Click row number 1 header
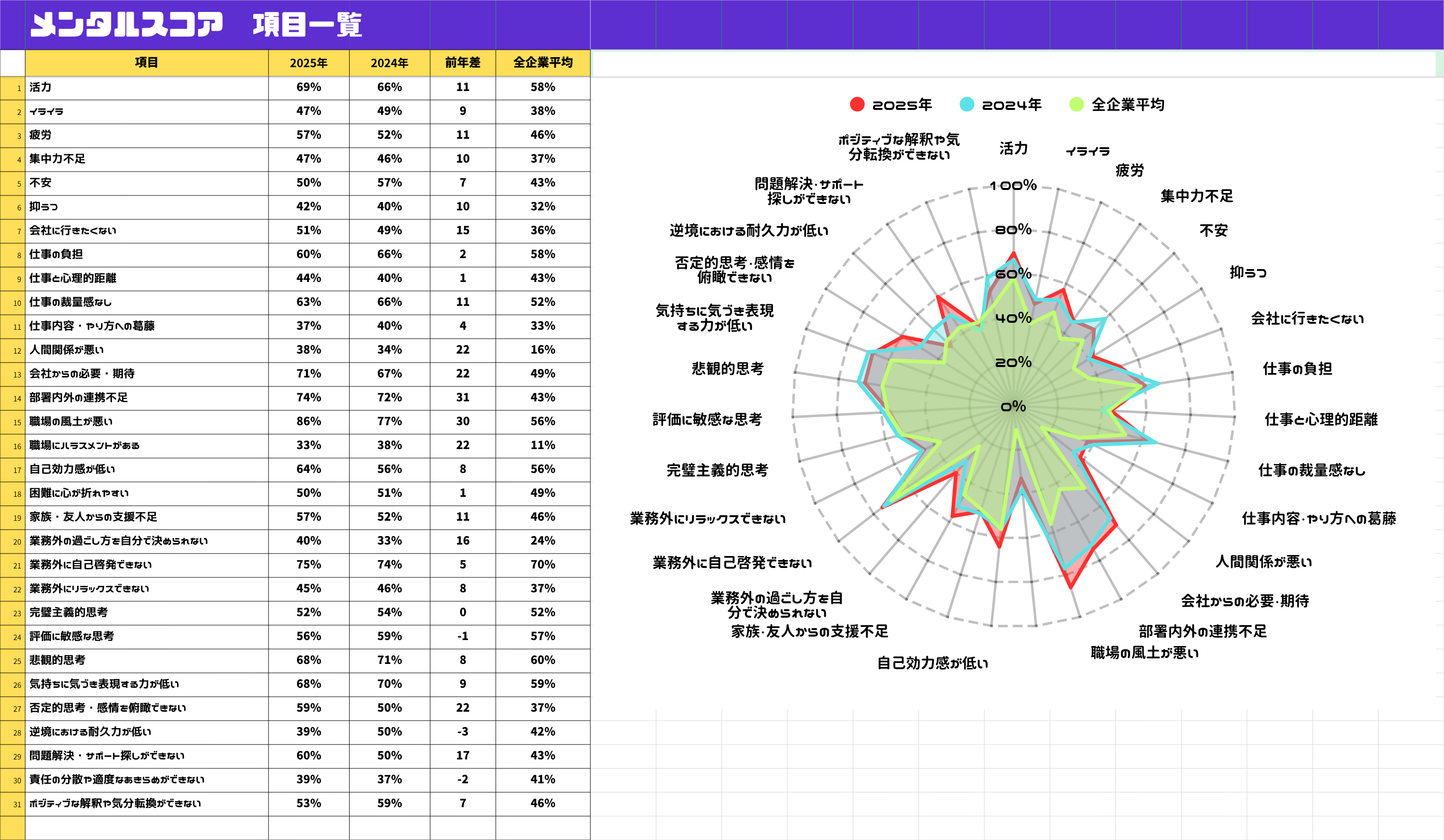Image resolution: width=1444 pixels, height=840 pixels. tap(12, 88)
